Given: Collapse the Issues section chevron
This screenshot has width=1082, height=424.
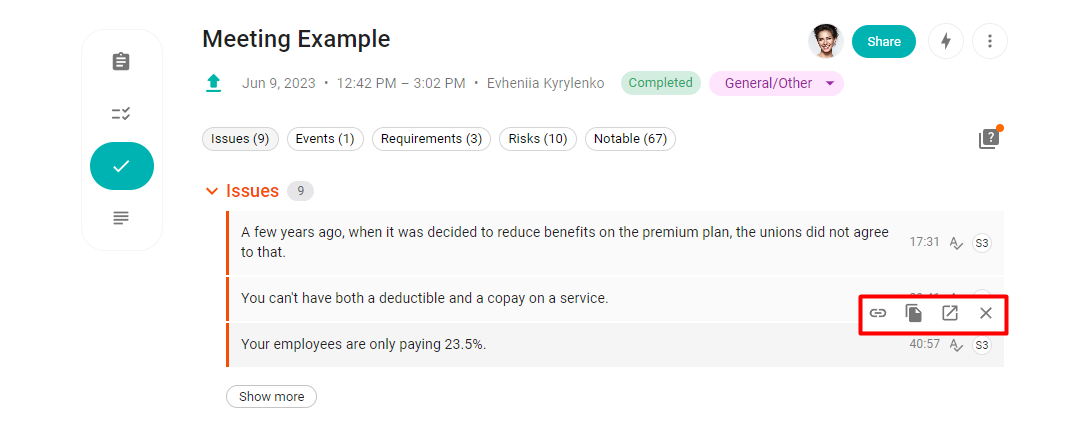Looking at the screenshot, I should point(212,191).
